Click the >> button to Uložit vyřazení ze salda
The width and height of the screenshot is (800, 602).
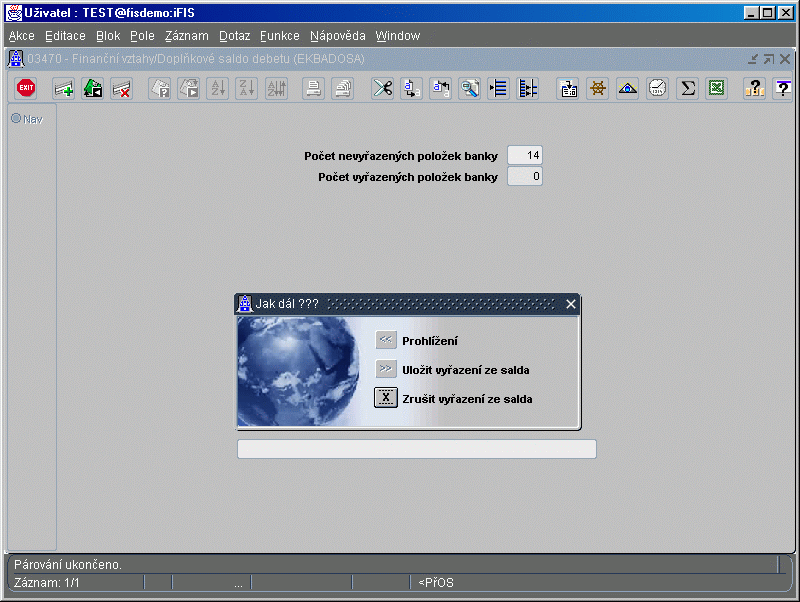386,369
